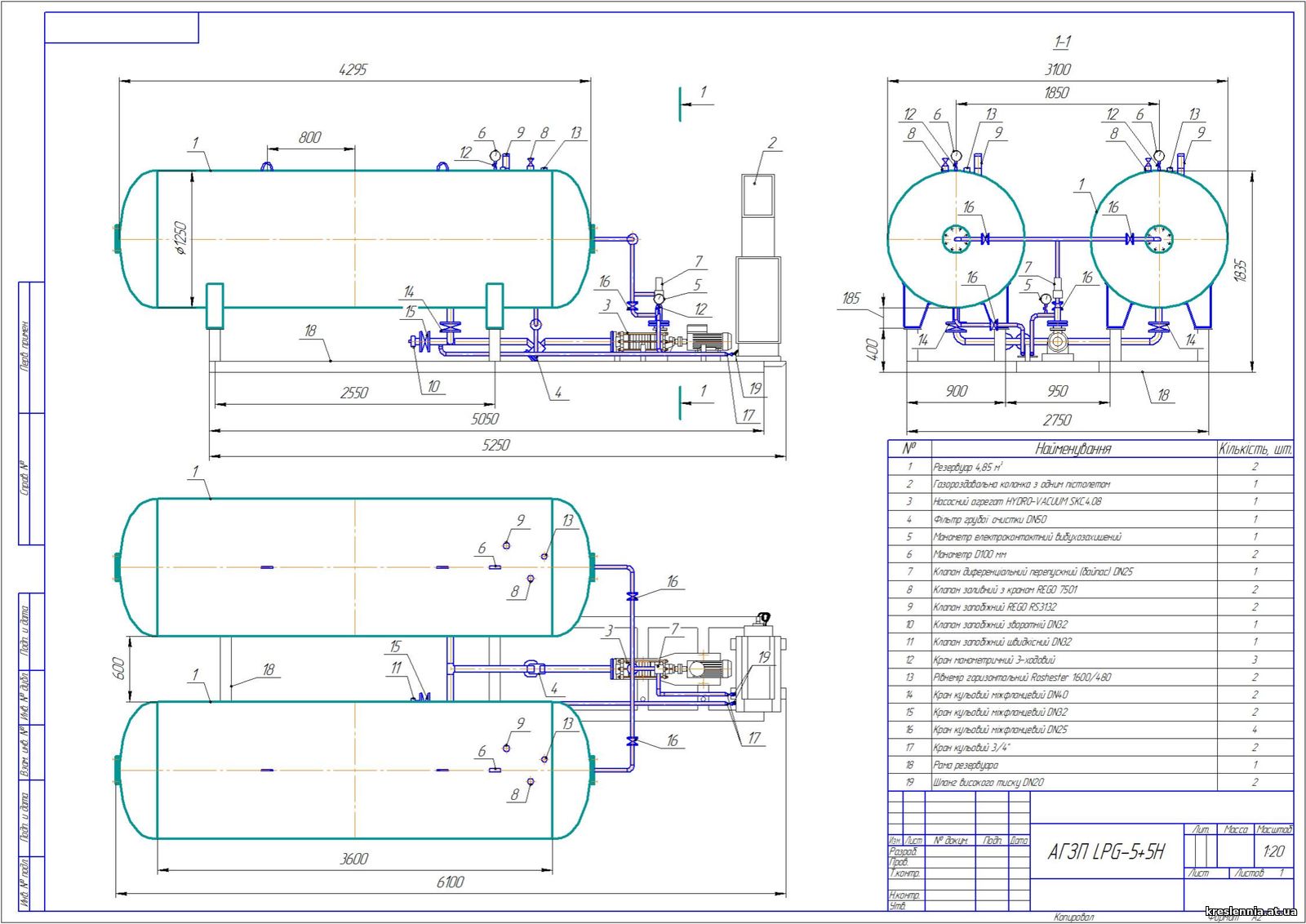Select the 4295 tank length dimension

(353, 70)
